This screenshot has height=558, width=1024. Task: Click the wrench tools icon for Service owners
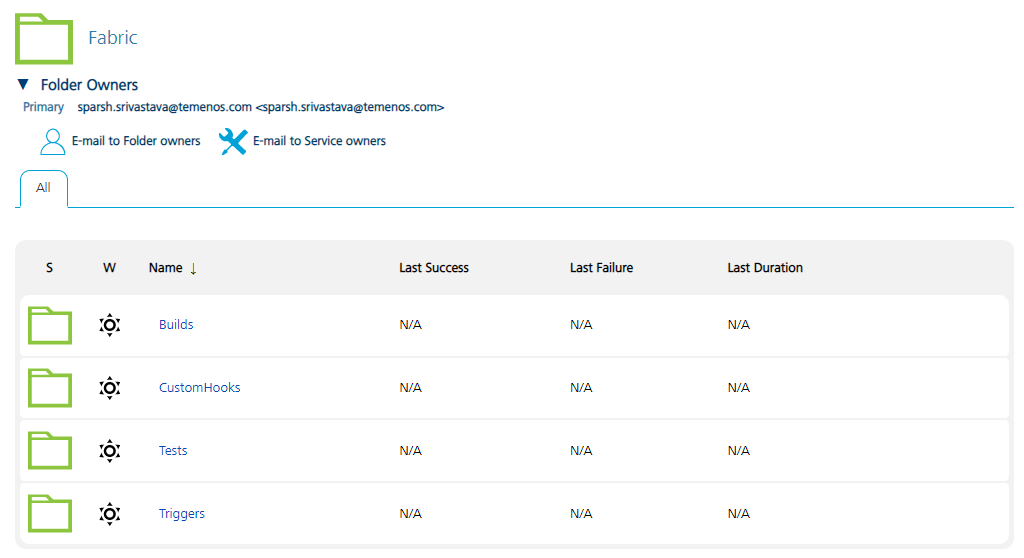click(x=232, y=142)
